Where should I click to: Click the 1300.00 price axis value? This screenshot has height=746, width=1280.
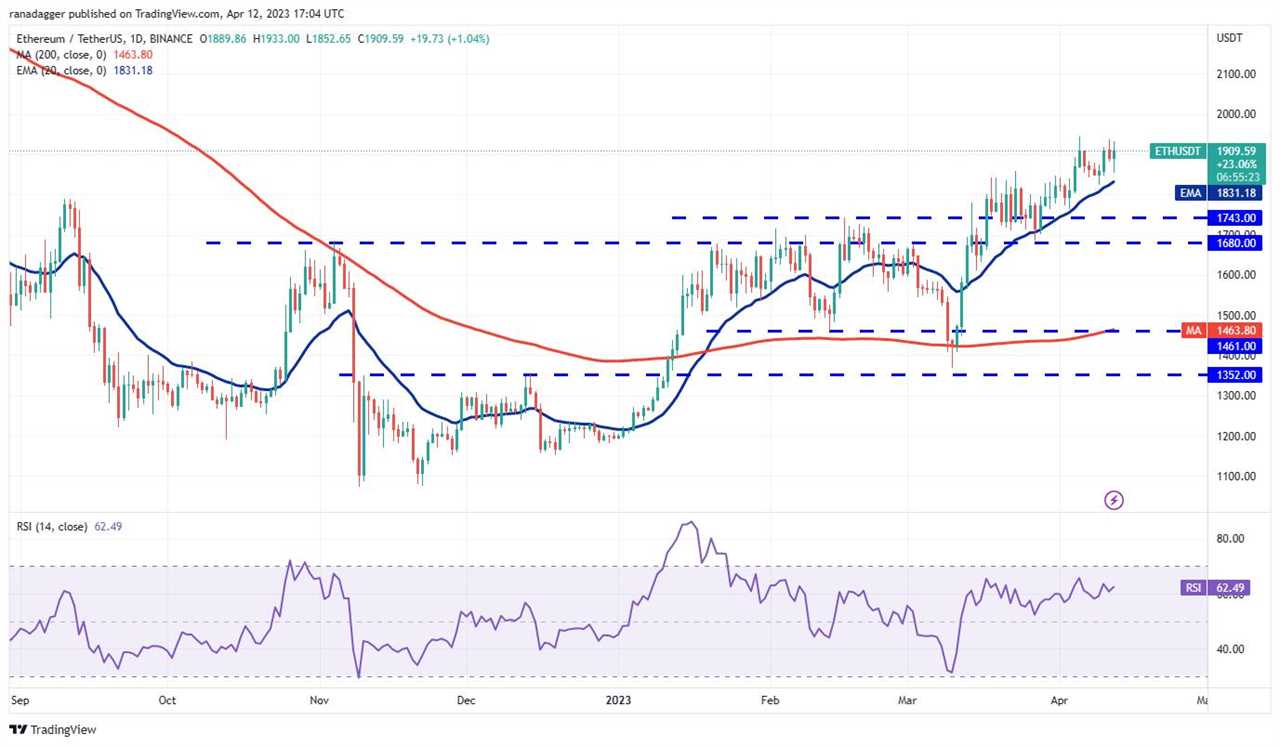point(1237,396)
